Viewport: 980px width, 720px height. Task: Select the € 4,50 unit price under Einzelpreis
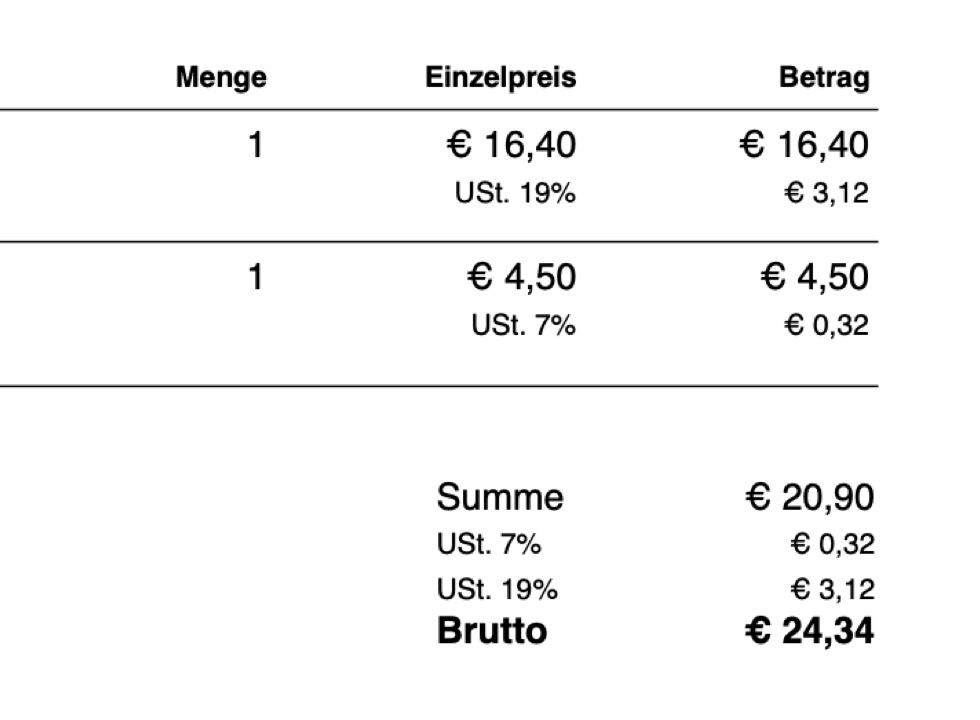pyautogui.click(x=521, y=277)
